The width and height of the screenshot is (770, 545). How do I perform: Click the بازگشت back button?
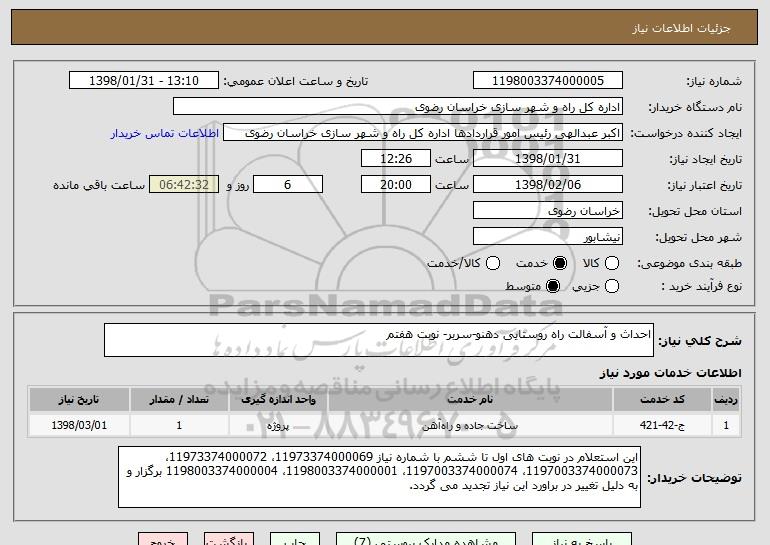(229, 540)
